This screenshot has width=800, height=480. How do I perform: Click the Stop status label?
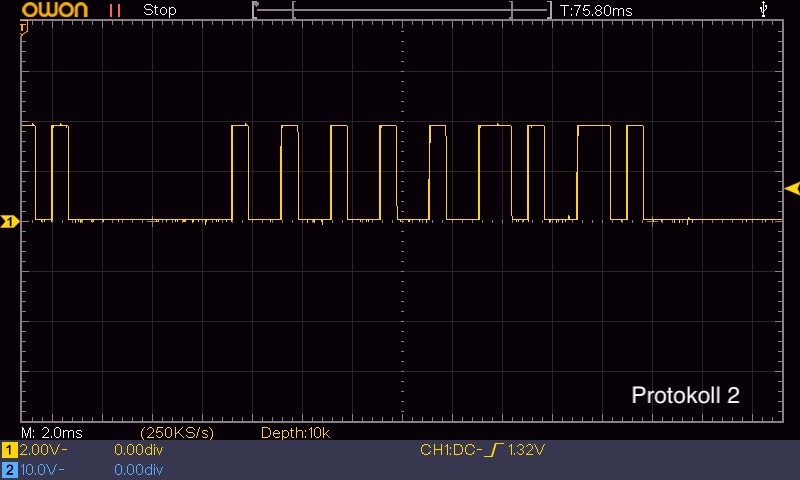tap(160, 10)
